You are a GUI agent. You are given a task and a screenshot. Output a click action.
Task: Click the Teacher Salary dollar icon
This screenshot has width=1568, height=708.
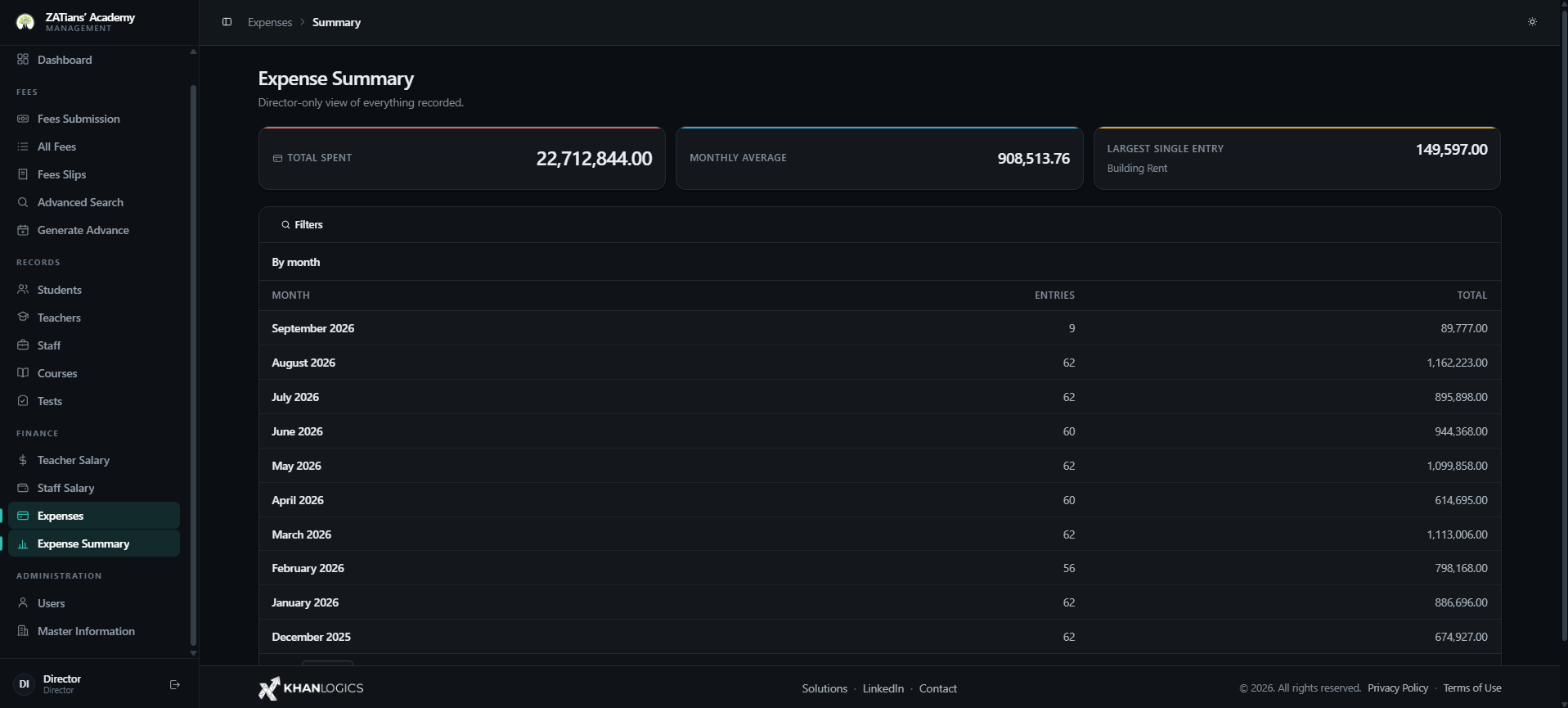tap(23, 460)
